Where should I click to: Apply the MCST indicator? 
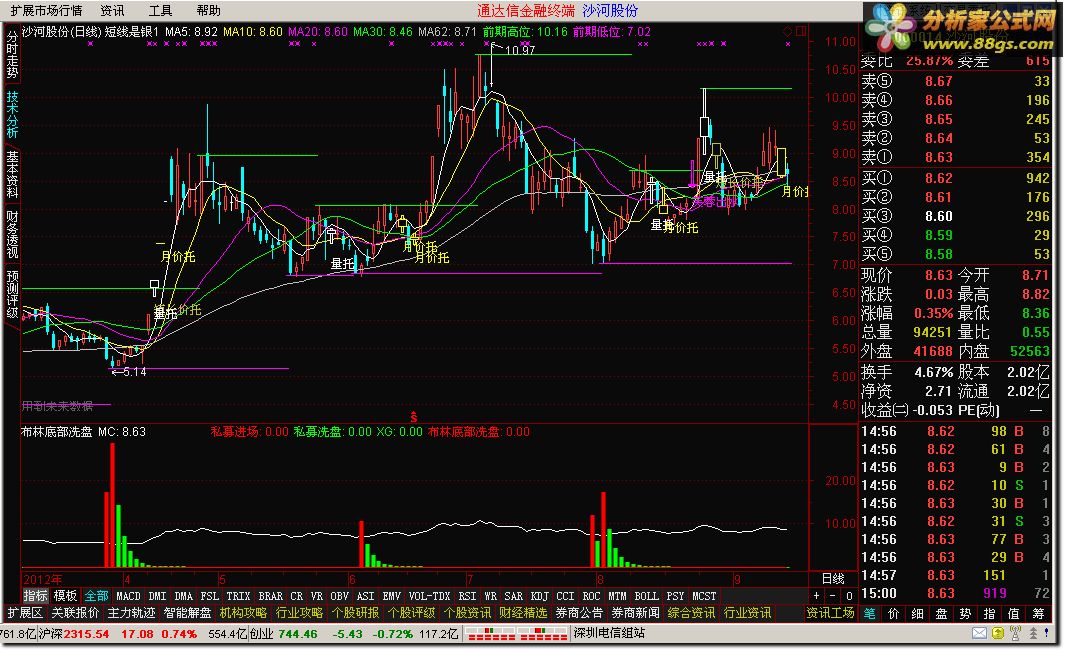tap(704, 596)
